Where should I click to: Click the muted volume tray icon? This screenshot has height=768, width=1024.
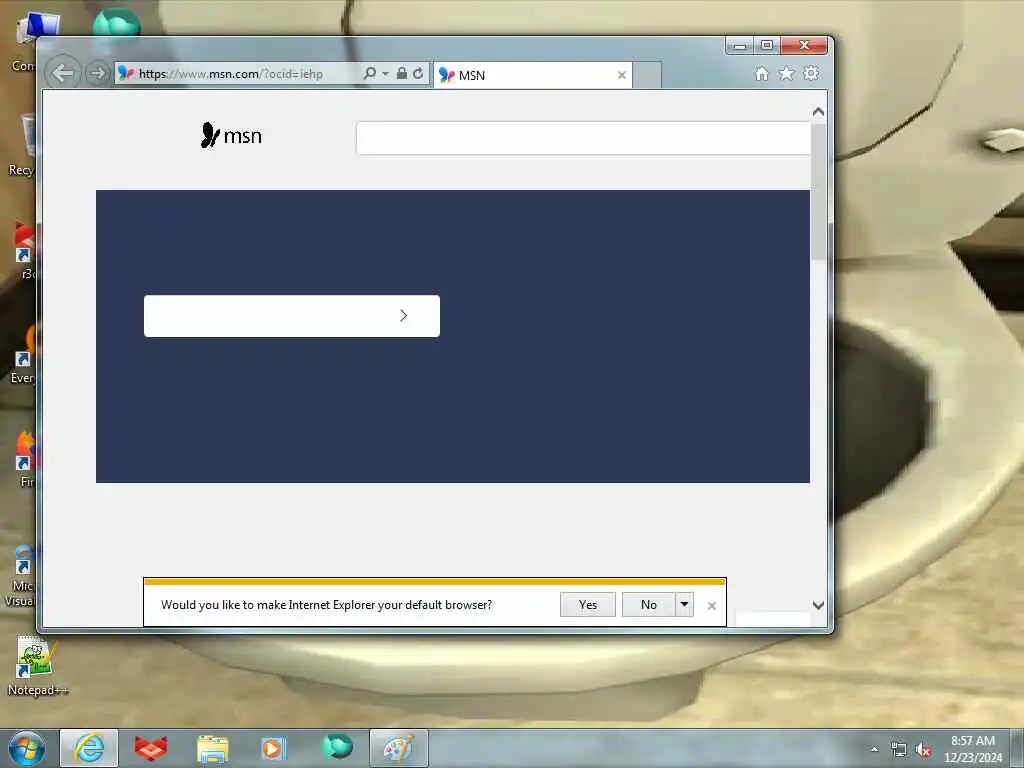point(923,750)
